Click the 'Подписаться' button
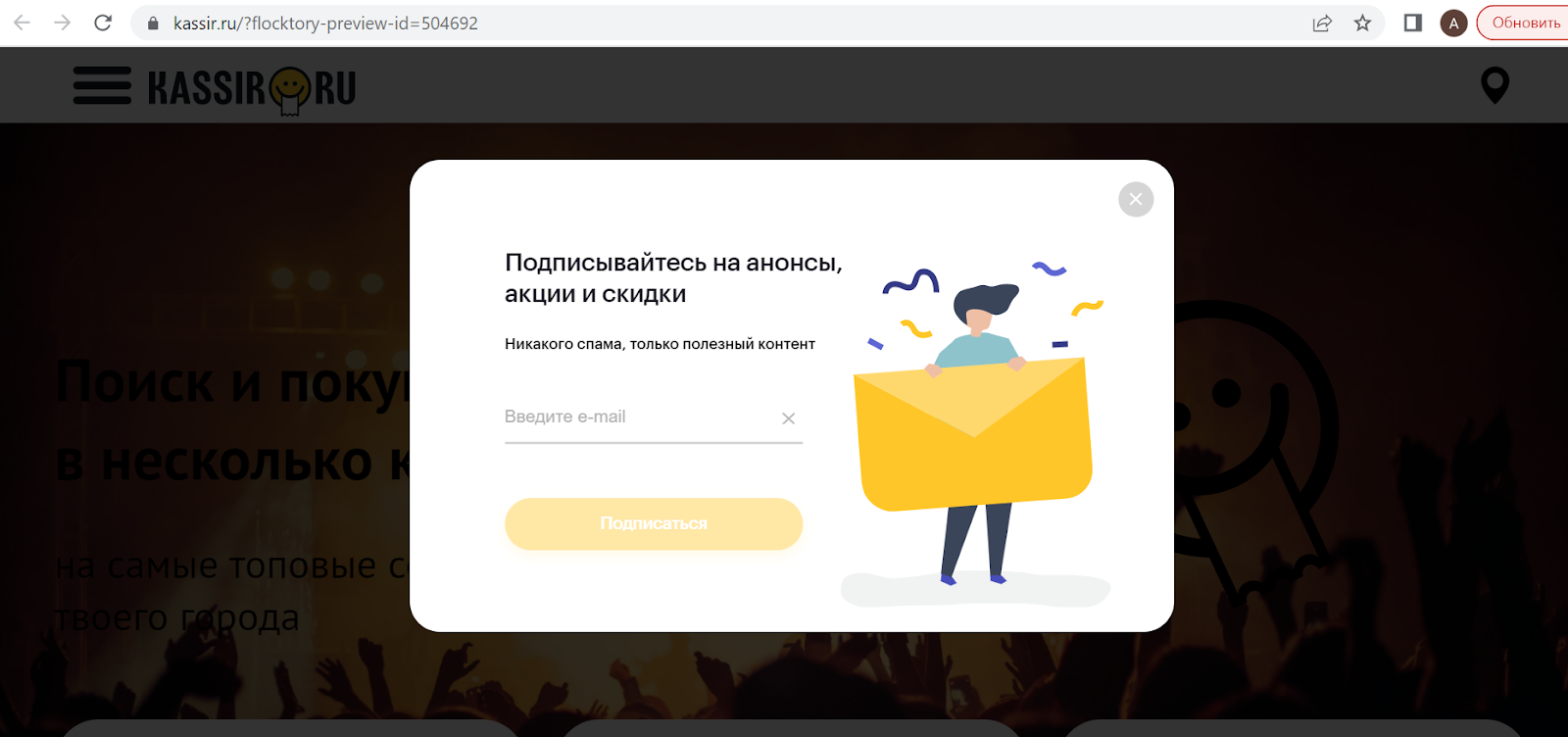This screenshot has width=1568, height=737. (x=654, y=523)
